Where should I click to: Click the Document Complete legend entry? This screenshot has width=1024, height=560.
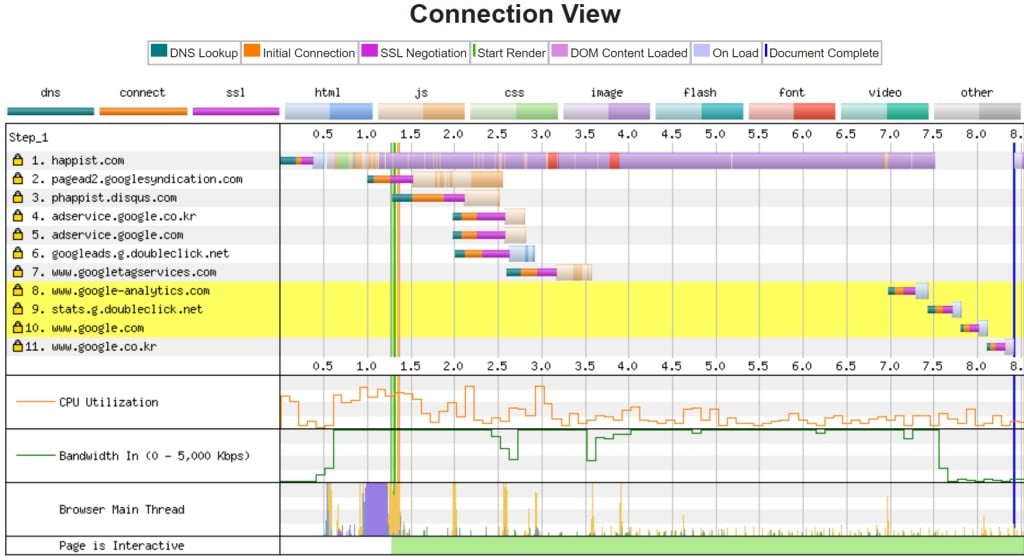822,53
